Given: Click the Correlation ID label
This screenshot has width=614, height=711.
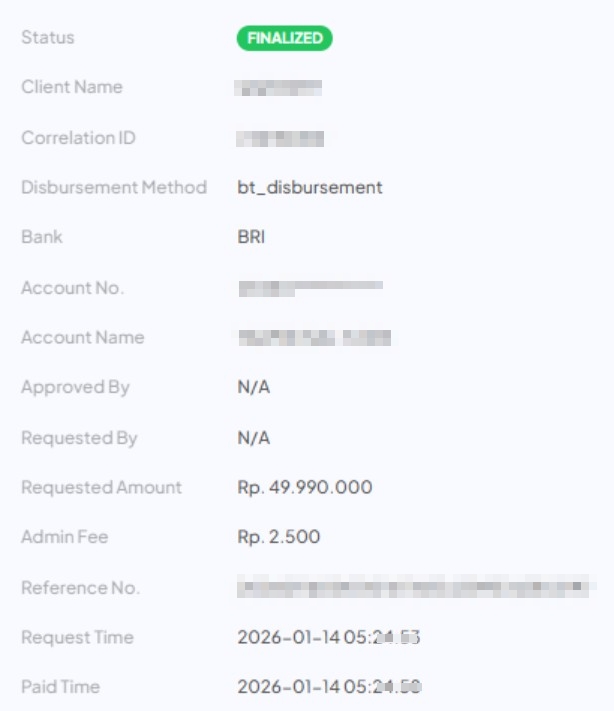Looking at the screenshot, I should [78, 138].
